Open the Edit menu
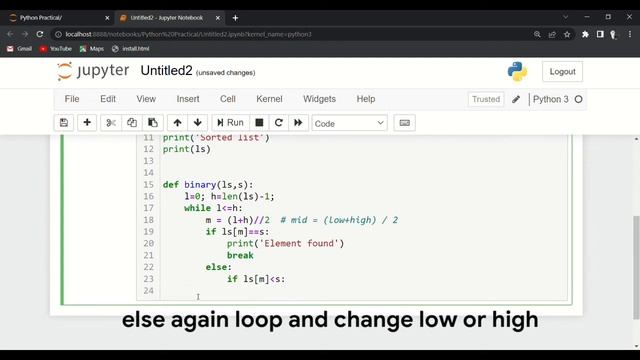This screenshot has width=640, height=360. (108, 99)
